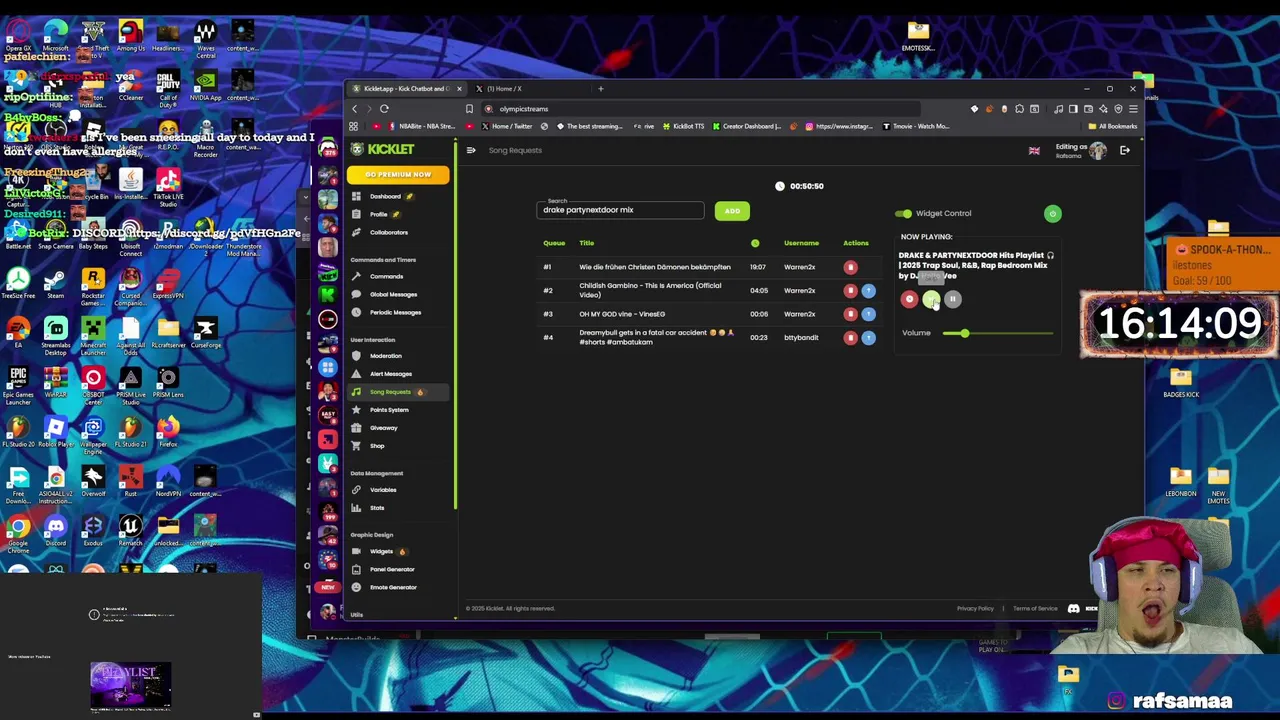Pause the now playing song

pos(952,299)
